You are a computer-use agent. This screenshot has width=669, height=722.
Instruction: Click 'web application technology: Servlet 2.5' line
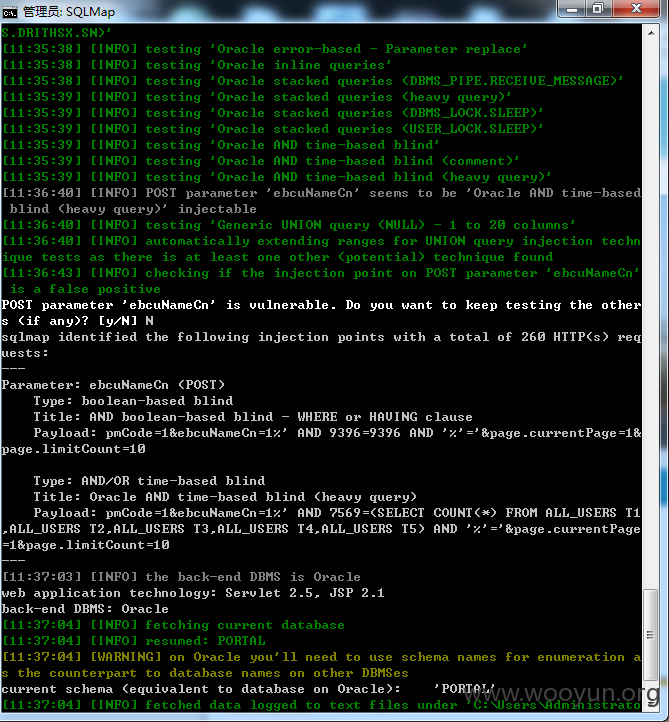(x=193, y=593)
